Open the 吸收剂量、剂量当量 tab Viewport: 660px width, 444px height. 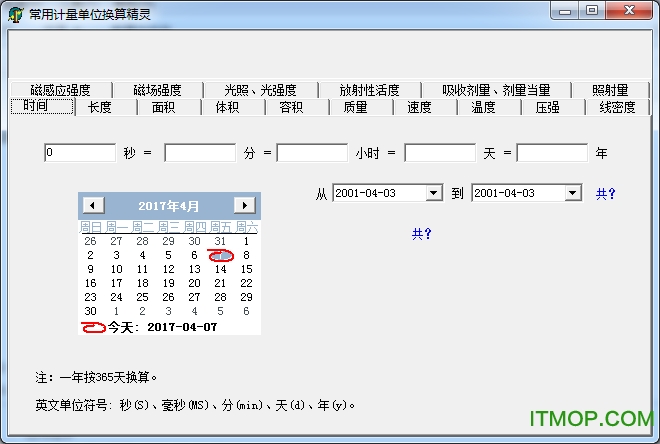click(496, 90)
